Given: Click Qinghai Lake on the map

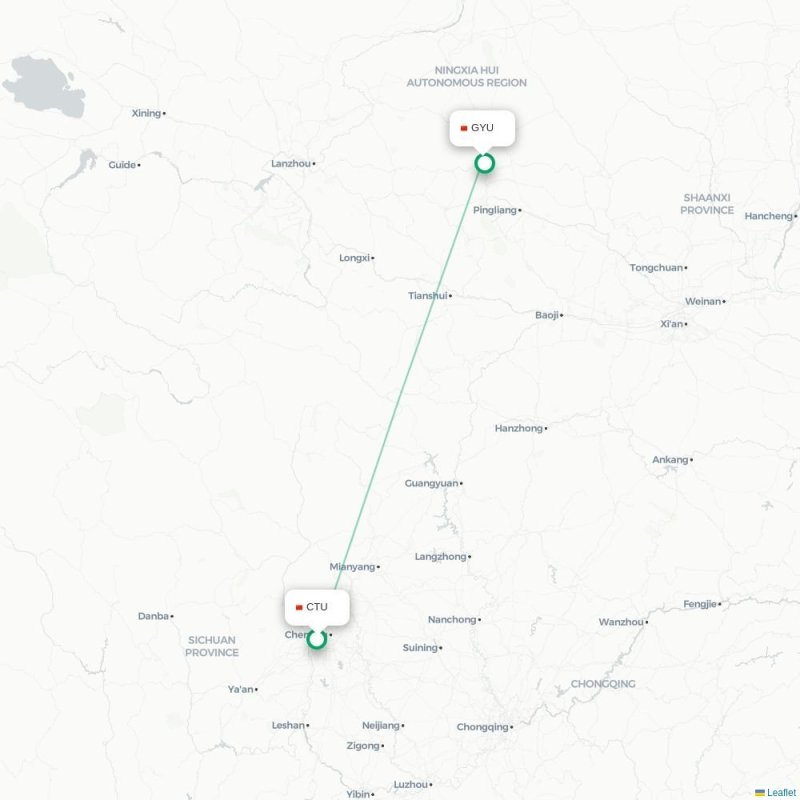Looking at the screenshot, I should 46,86.
